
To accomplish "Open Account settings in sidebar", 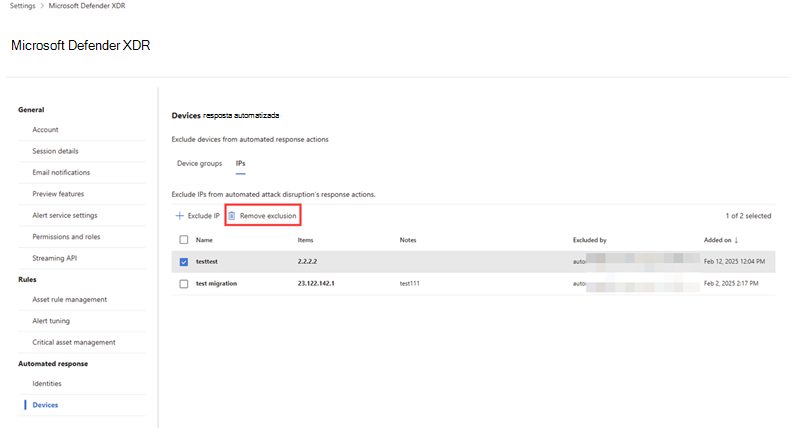I will tap(45, 130).
